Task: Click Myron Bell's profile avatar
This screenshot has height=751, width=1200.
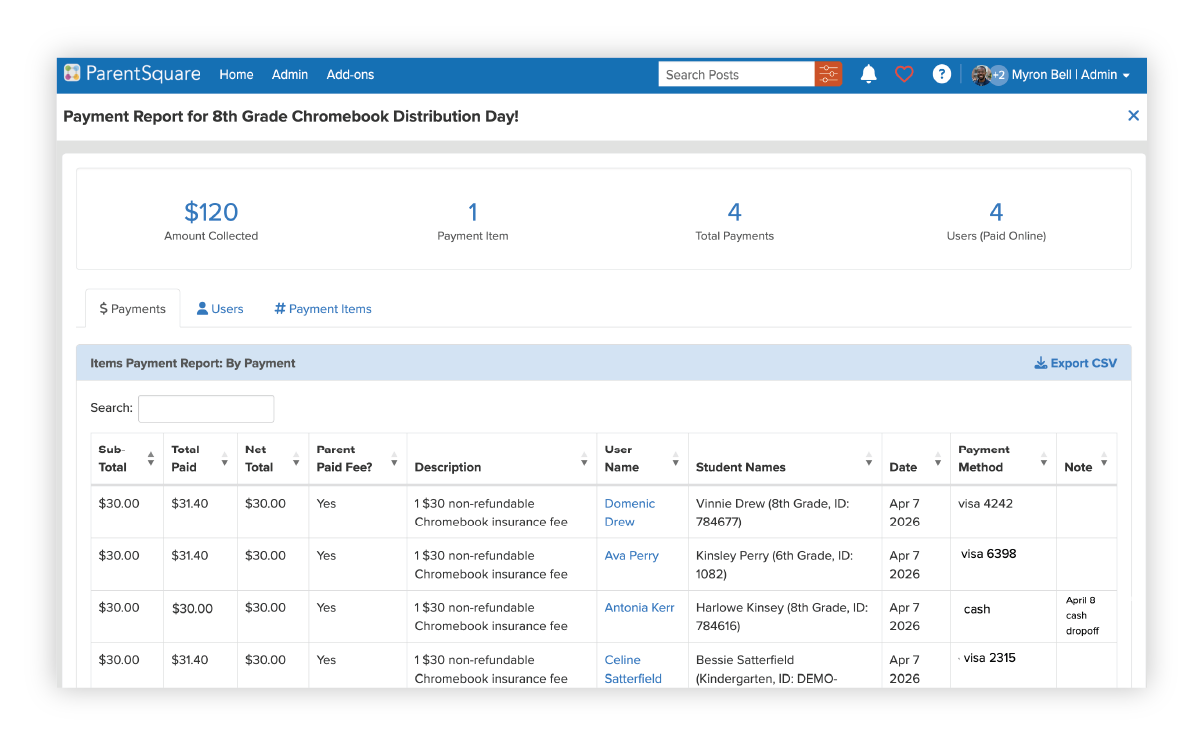Action: (x=981, y=75)
